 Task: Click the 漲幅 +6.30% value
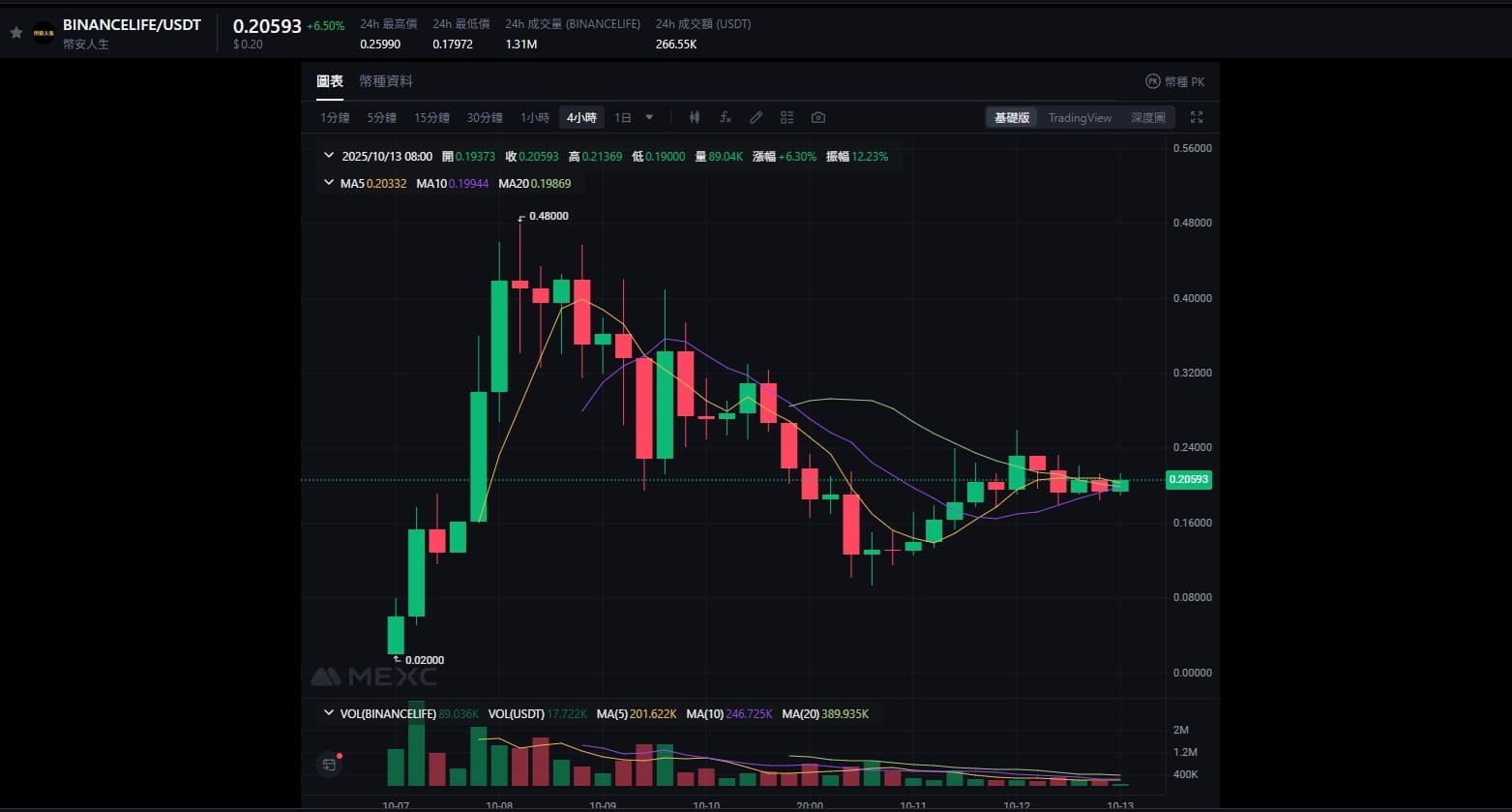pos(797,156)
